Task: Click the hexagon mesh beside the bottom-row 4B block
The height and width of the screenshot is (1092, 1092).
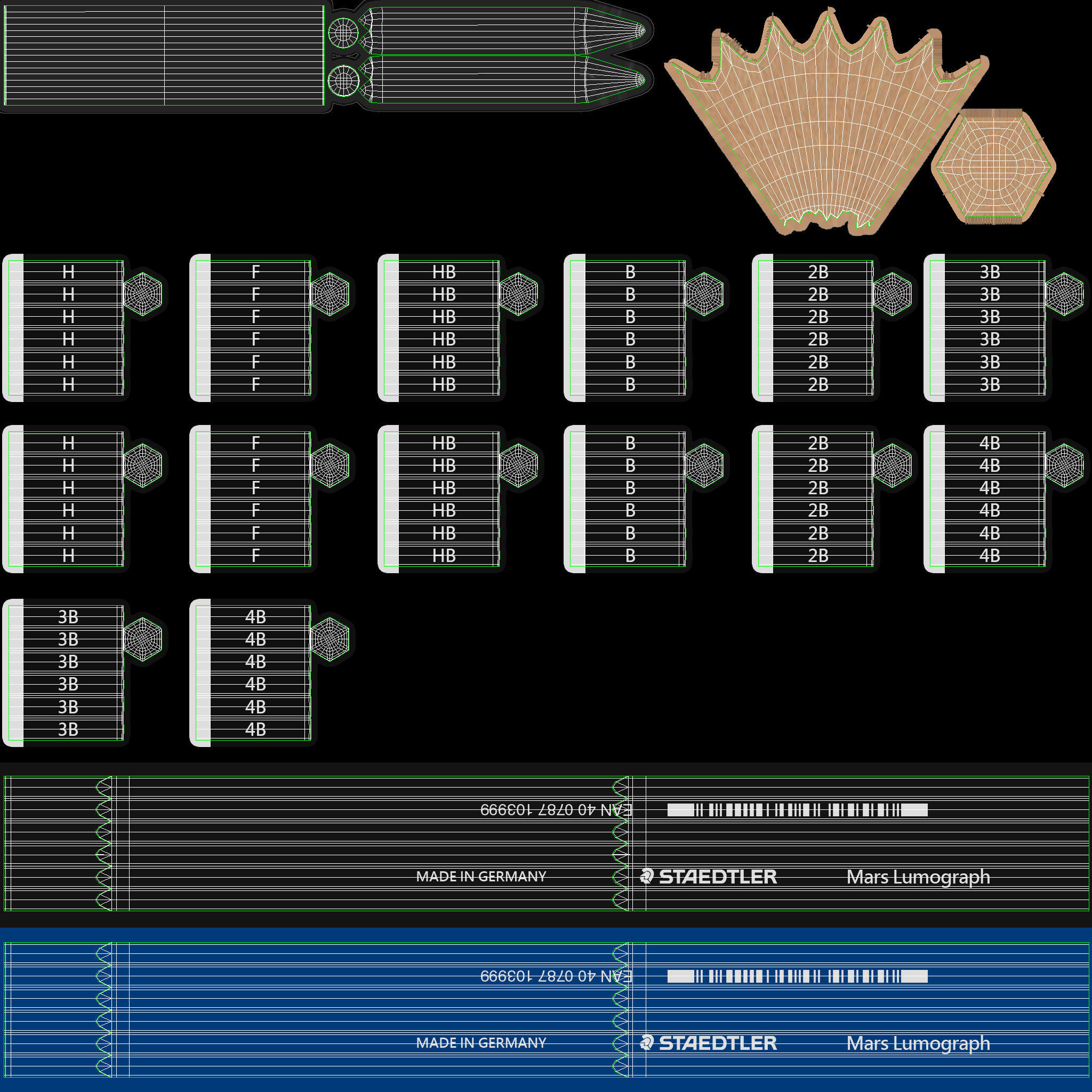Action: click(330, 639)
